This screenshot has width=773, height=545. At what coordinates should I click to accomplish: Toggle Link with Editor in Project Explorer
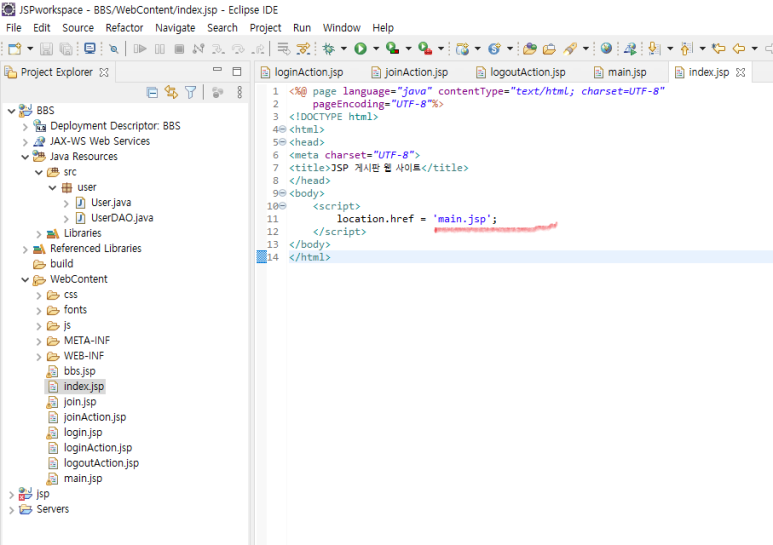[x=171, y=92]
